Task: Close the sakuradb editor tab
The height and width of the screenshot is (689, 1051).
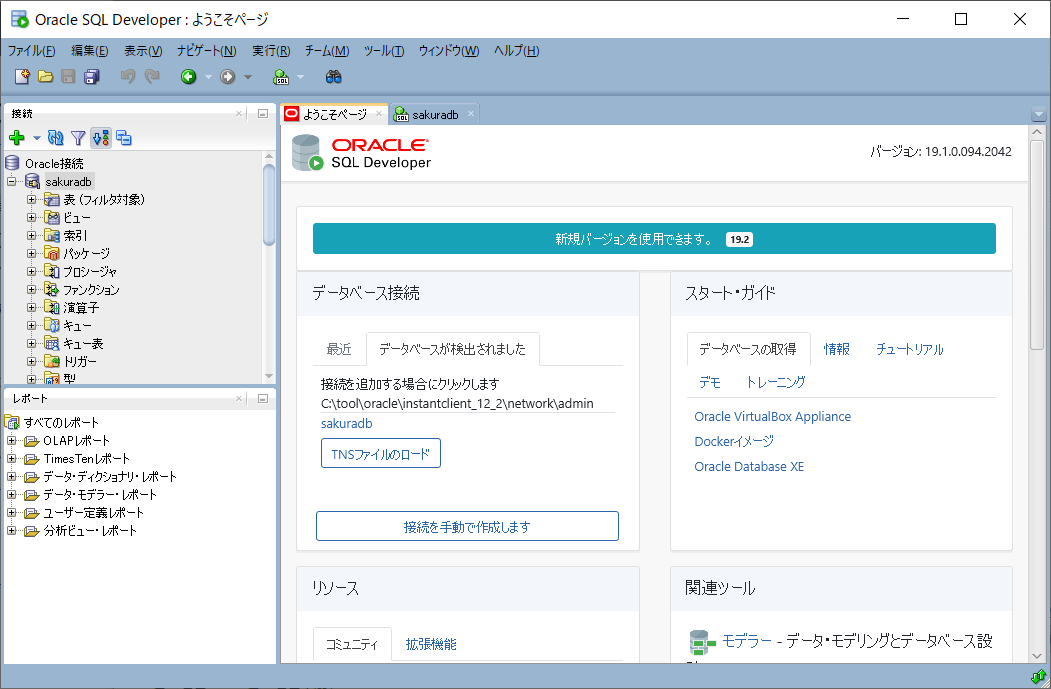Action: point(471,114)
